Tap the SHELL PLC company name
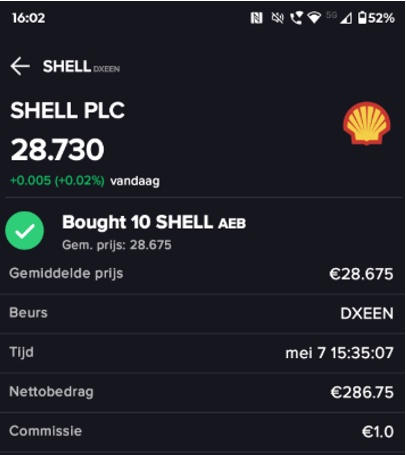 [68, 110]
